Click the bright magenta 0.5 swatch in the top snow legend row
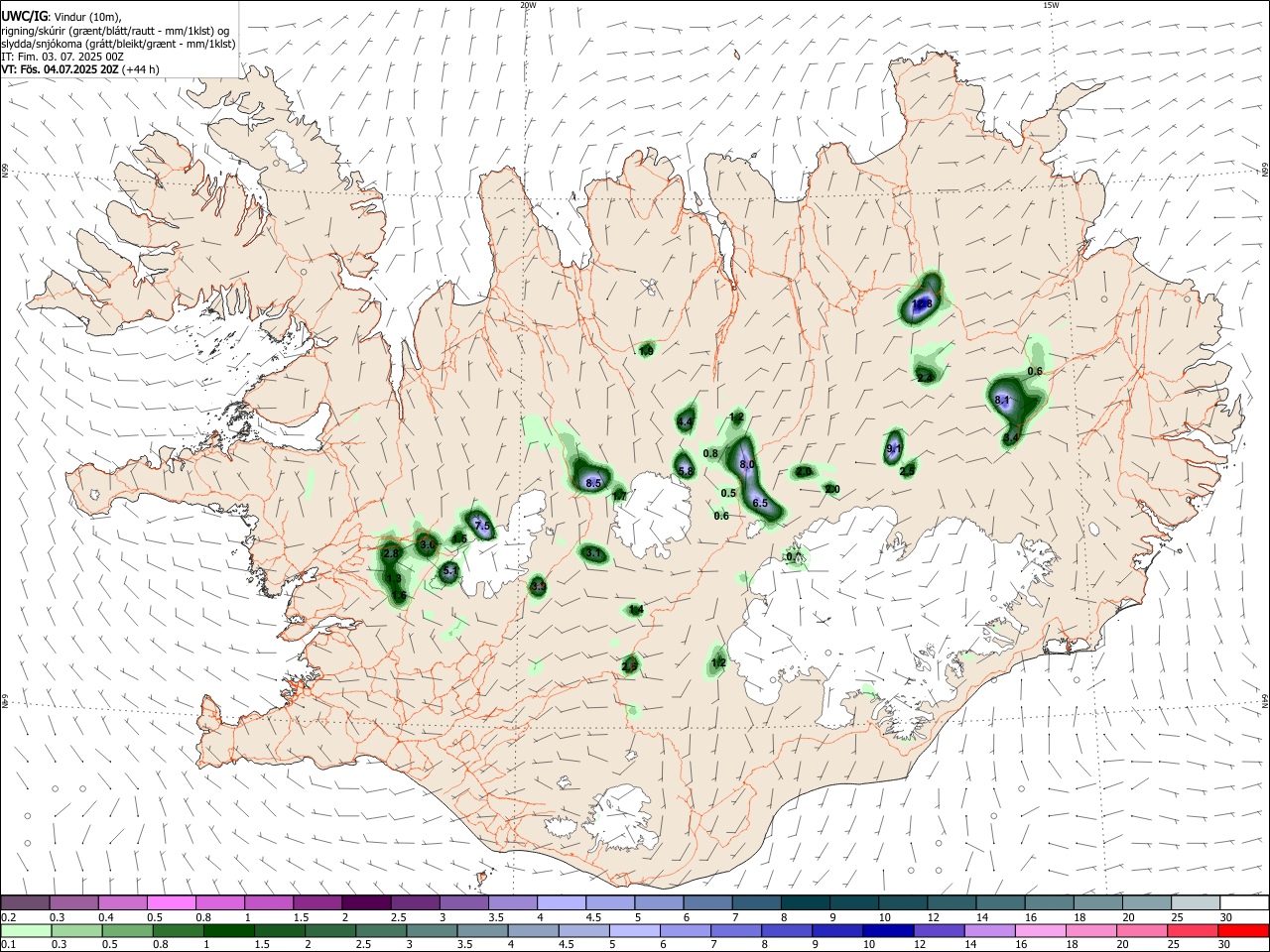The width and height of the screenshot is (1270, 952). [171, 902]
